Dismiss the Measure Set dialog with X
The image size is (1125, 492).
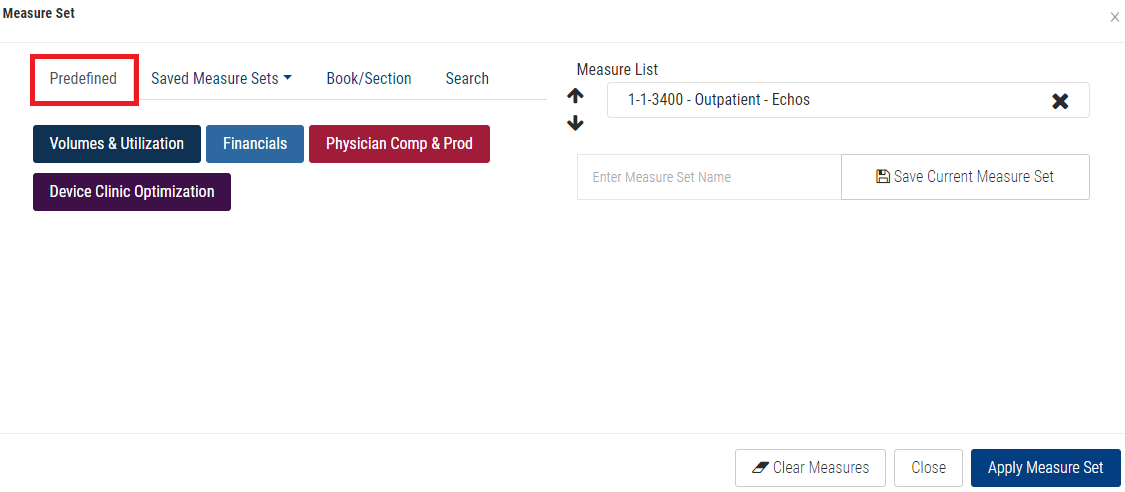click(1114, 17)
